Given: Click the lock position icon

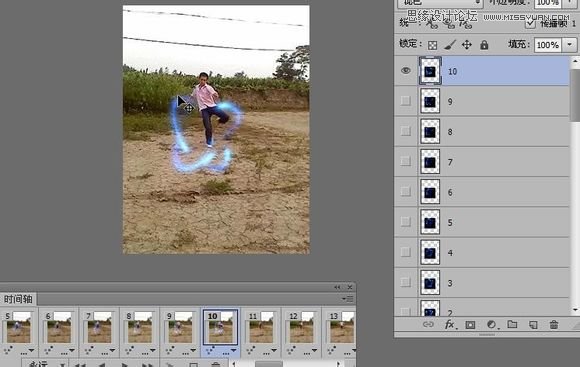Looking at the screenshot, I should point(466,45).
